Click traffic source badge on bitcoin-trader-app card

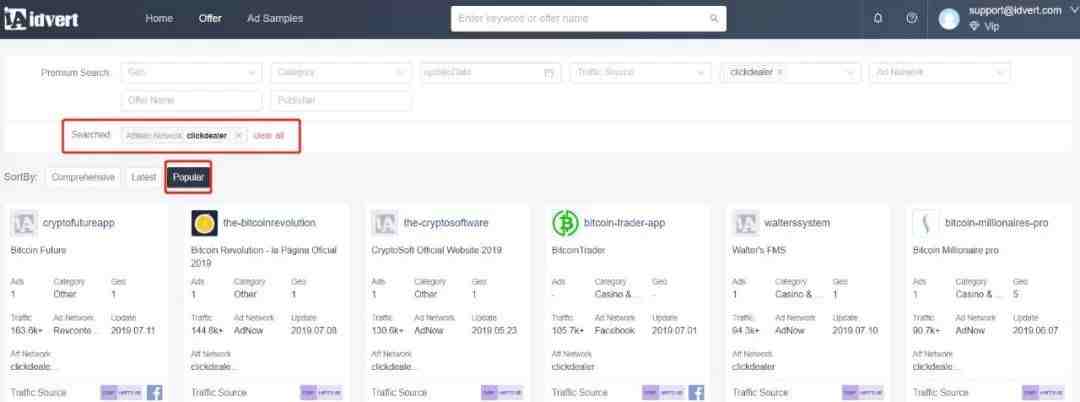[663, 392]
